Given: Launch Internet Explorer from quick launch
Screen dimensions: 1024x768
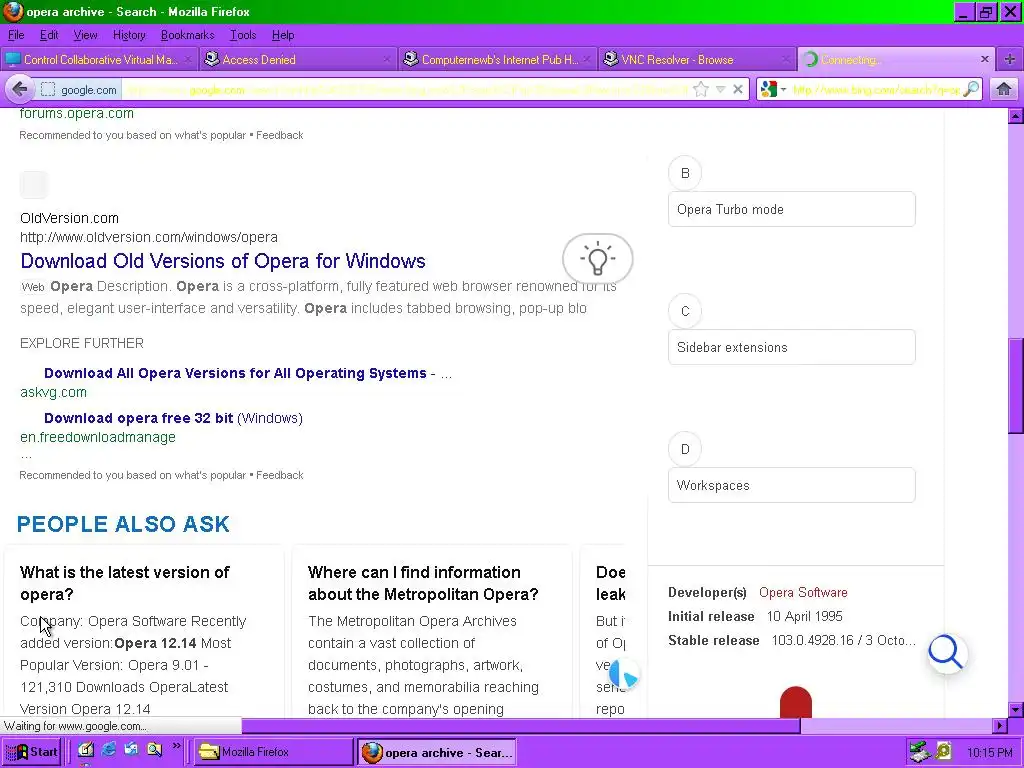Looking at the screenshot, I should click(108, 750).
